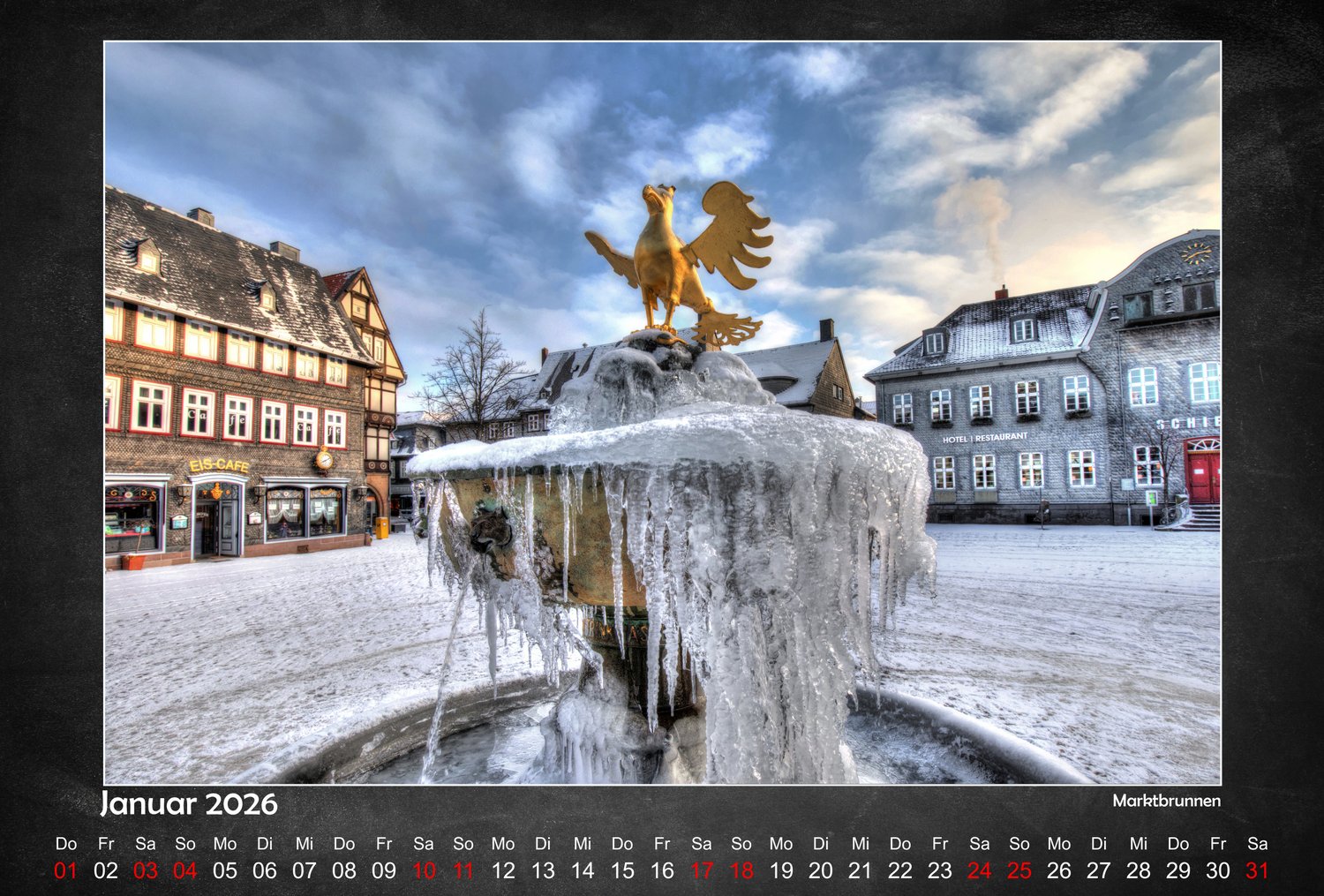The width and height of the screenshot is (1324, 896).
Task: Click the 'HOTEL | RESTAURANT' sign in the photo
Action: [x=984, y=438]
